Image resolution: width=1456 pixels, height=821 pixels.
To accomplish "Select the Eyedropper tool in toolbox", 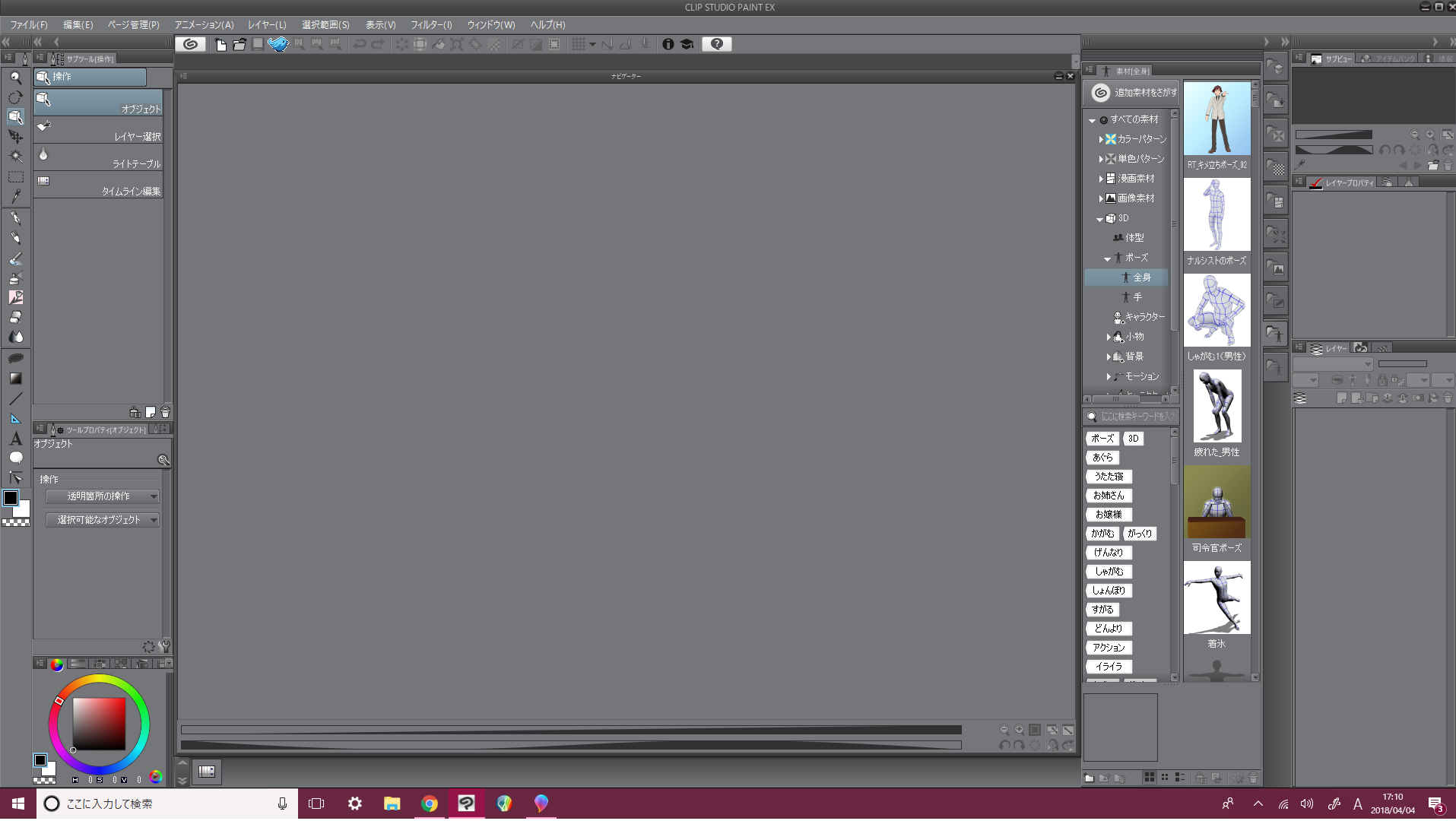I will [x=15, y=196].
